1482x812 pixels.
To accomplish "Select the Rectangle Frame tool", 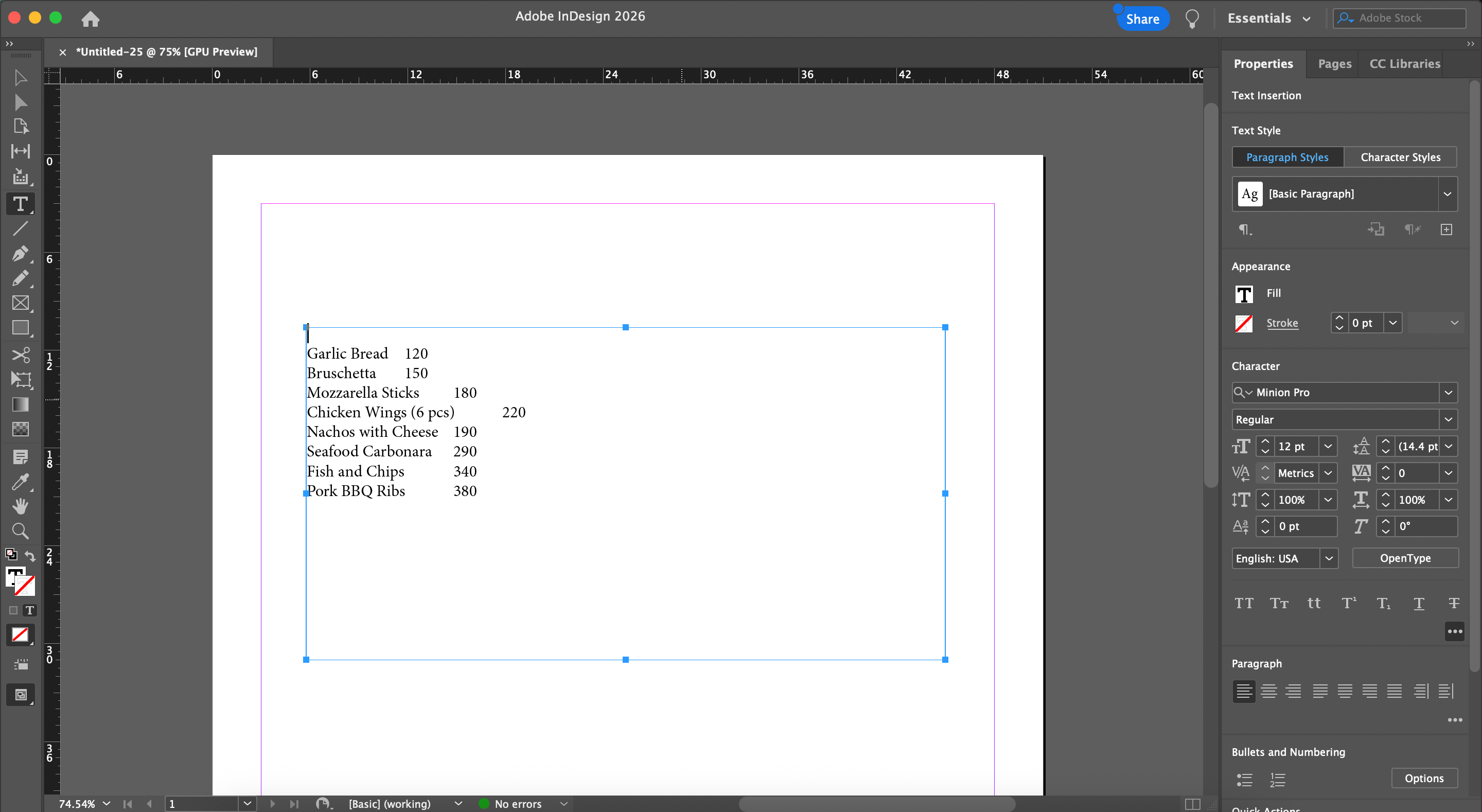I will [x=20, y=303].
